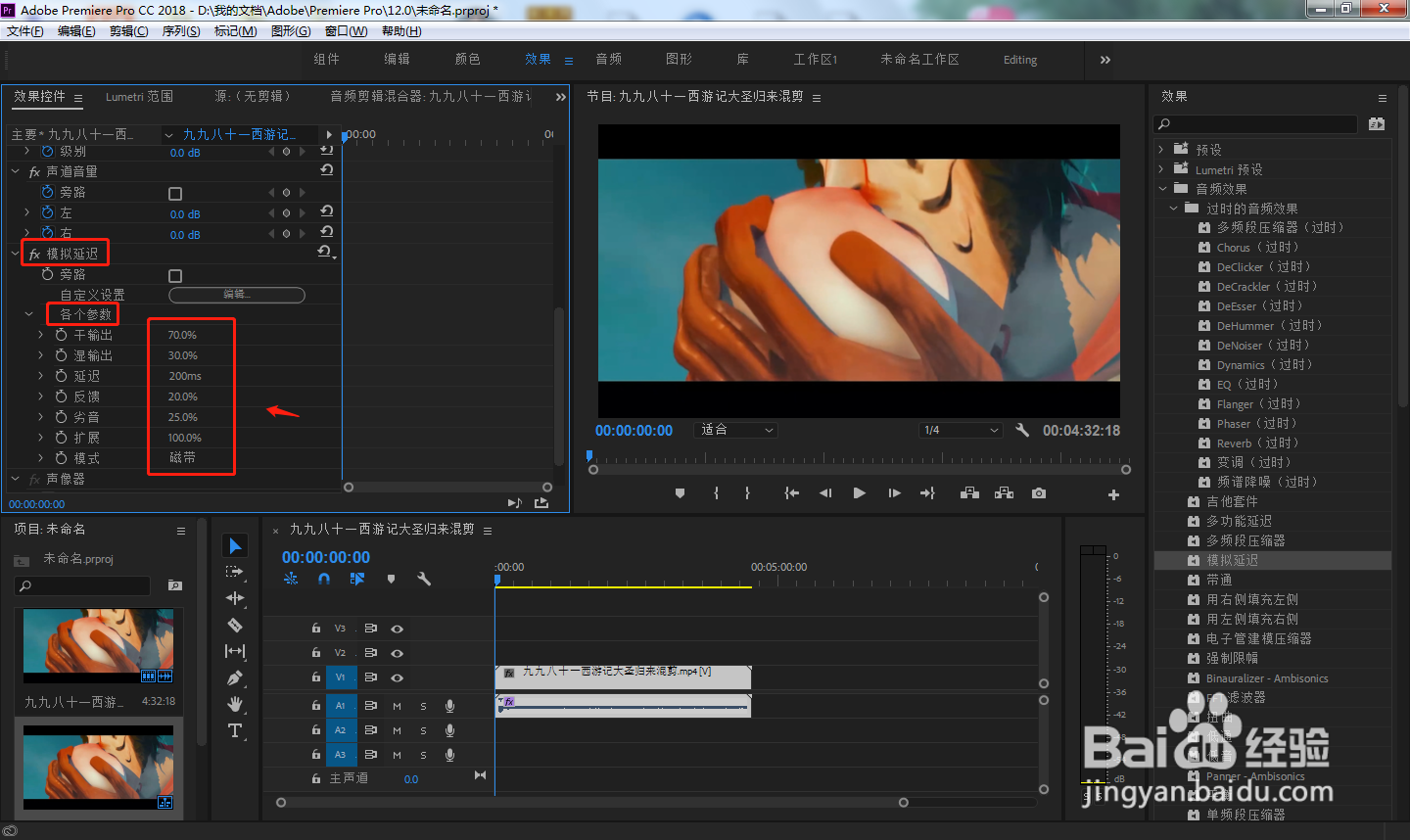Collapse the 过时的音频效果 folder
Viewport: 1410px width, 840px height.
tap(1173, 209)
